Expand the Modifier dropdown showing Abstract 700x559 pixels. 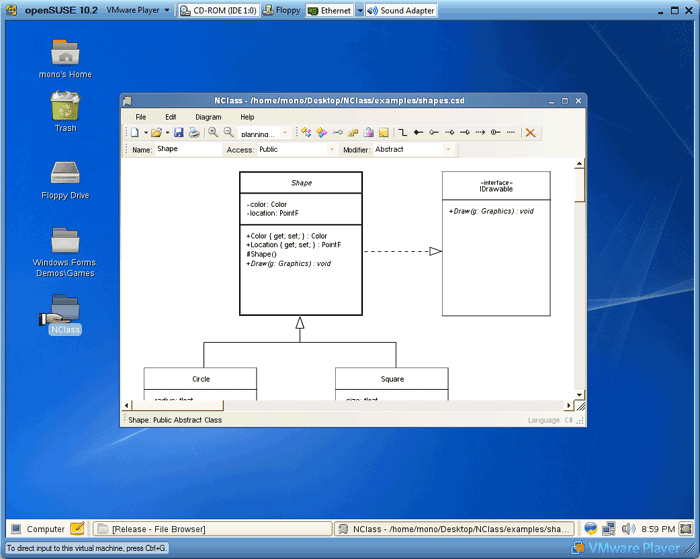point(447,150)
